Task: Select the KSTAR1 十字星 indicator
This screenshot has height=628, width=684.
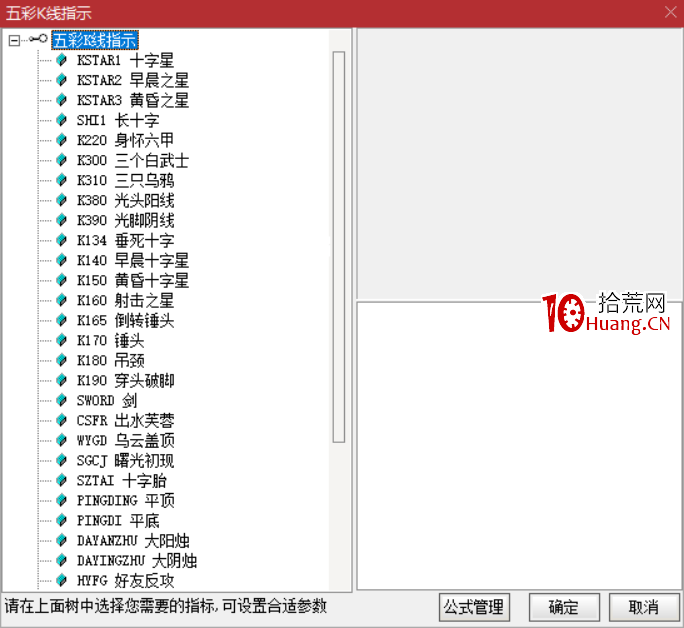Action: click(126, 60)
